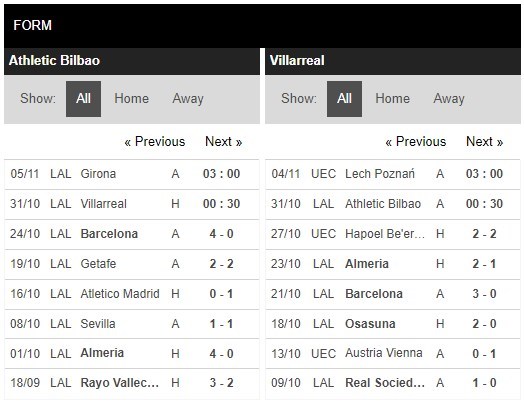Select All filter under Athletic Bilbao
This screenshot has width=524, height=409.
[x=83, y=99]
